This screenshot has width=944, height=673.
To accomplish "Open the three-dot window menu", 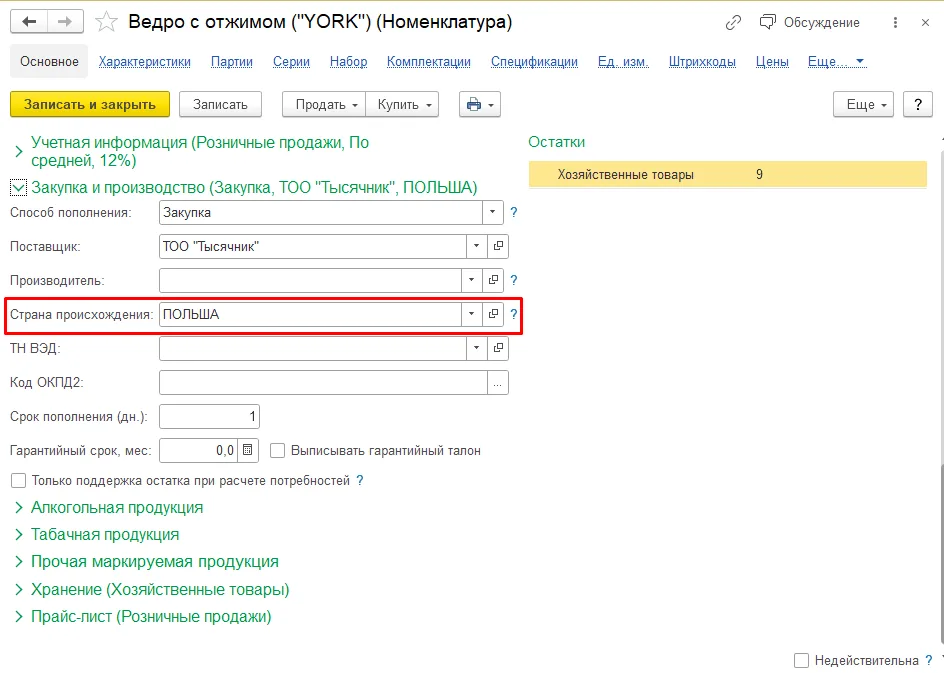I will click(x=895, y=23).
